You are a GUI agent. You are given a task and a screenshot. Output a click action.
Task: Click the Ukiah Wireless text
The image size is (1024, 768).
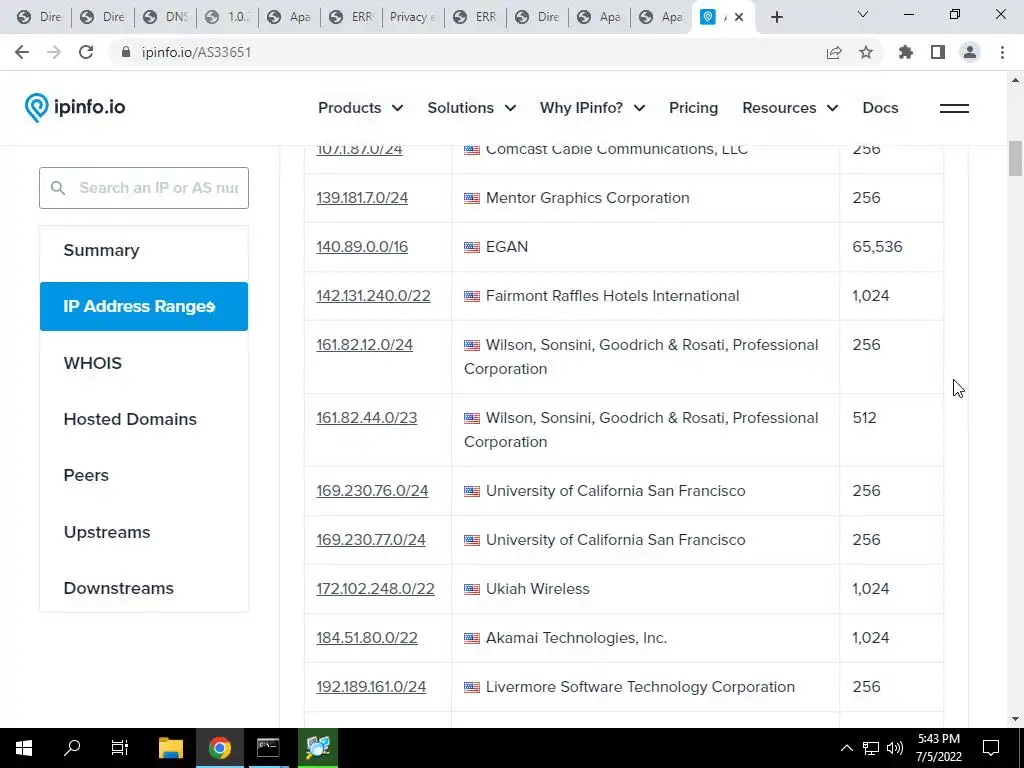537,589
